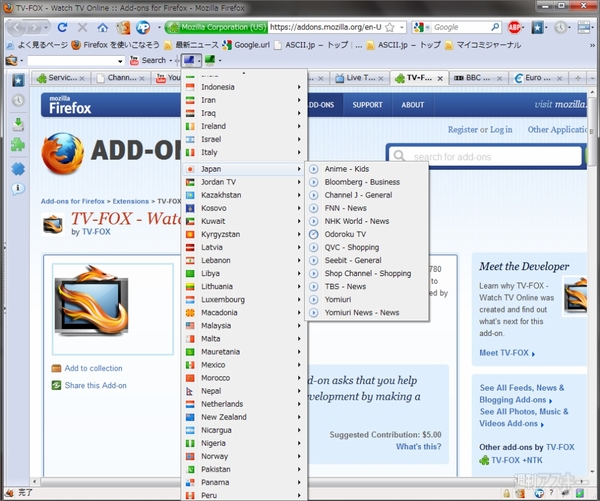Switch to the BBC tab
This screenshot has height=501, width=600.
(x=478, y=78)
